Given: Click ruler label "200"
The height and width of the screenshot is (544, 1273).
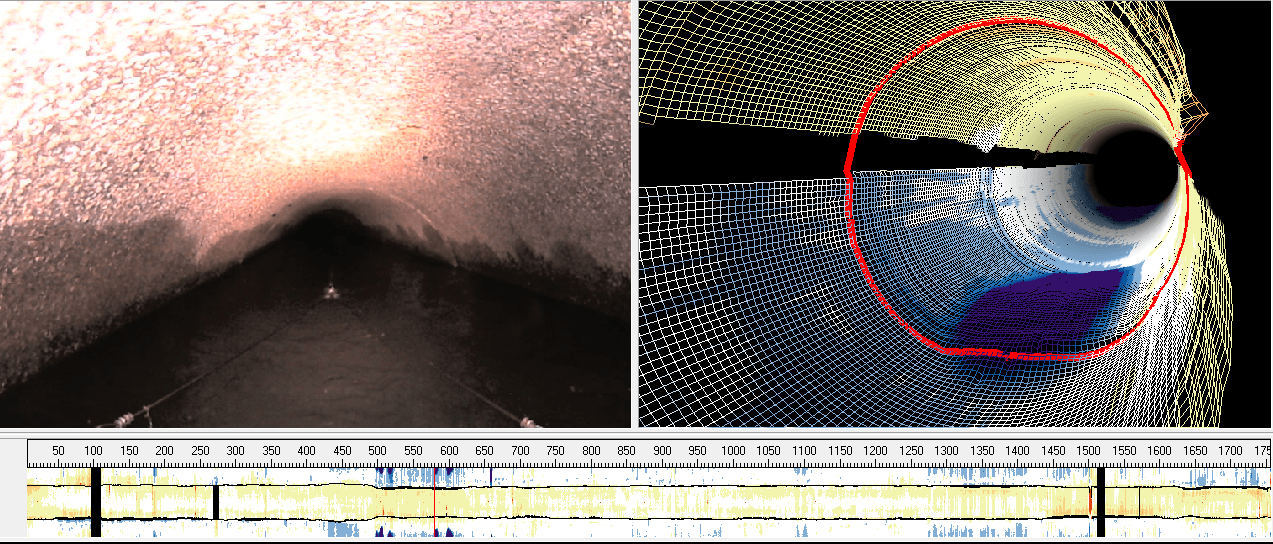Looking at the screenshot, I should click(x=164, y=452).
